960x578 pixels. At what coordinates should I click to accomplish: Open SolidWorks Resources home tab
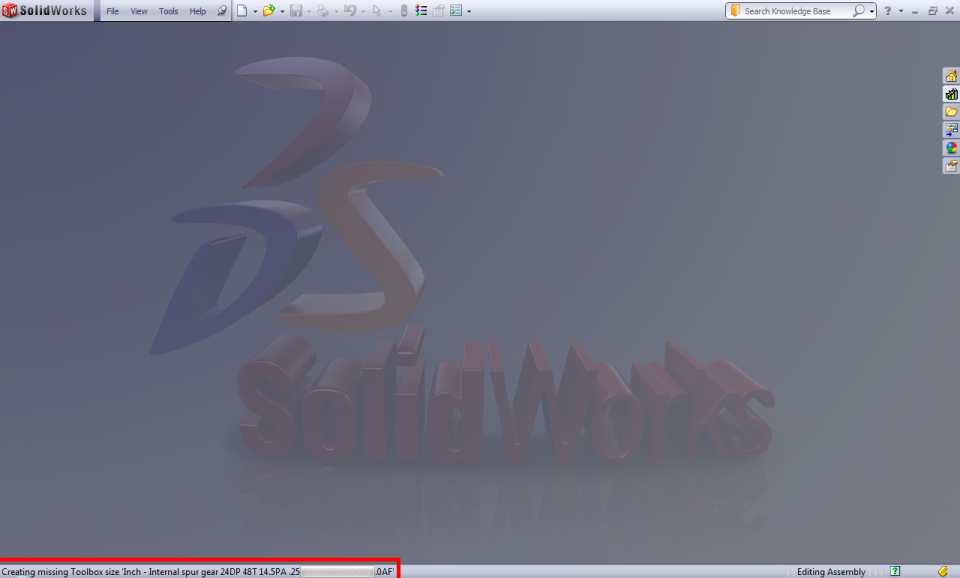[x=951, y=76]
